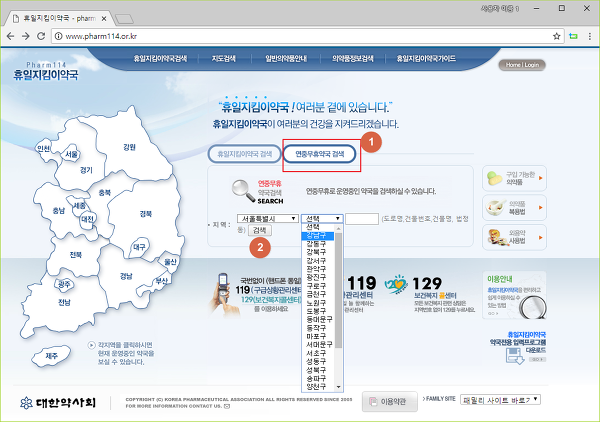Click the magnifying glass SEARCH icon
The width and height of the screenshot is (600, 422).
pyautogui.click(x=243, y=191)
